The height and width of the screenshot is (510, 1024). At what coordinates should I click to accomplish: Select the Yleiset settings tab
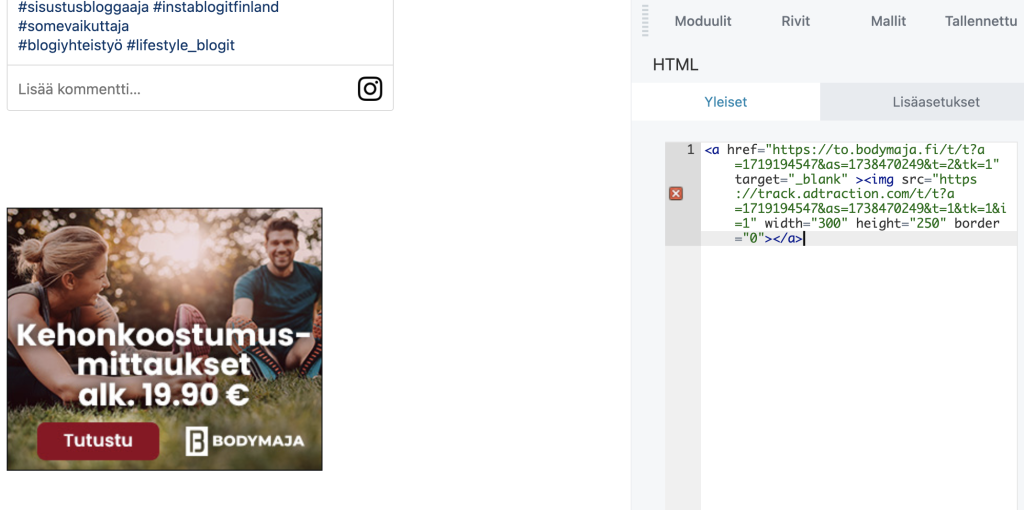click(x=725, y=102)
